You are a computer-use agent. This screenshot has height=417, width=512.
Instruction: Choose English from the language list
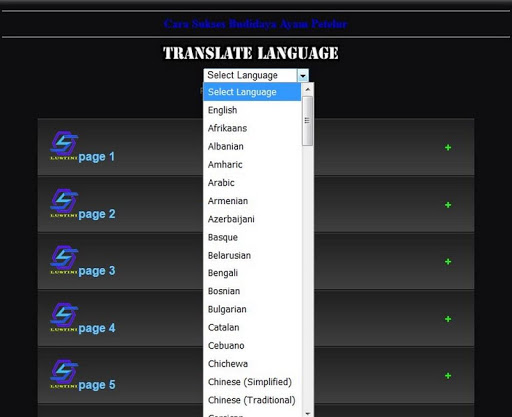click(252, 110)
